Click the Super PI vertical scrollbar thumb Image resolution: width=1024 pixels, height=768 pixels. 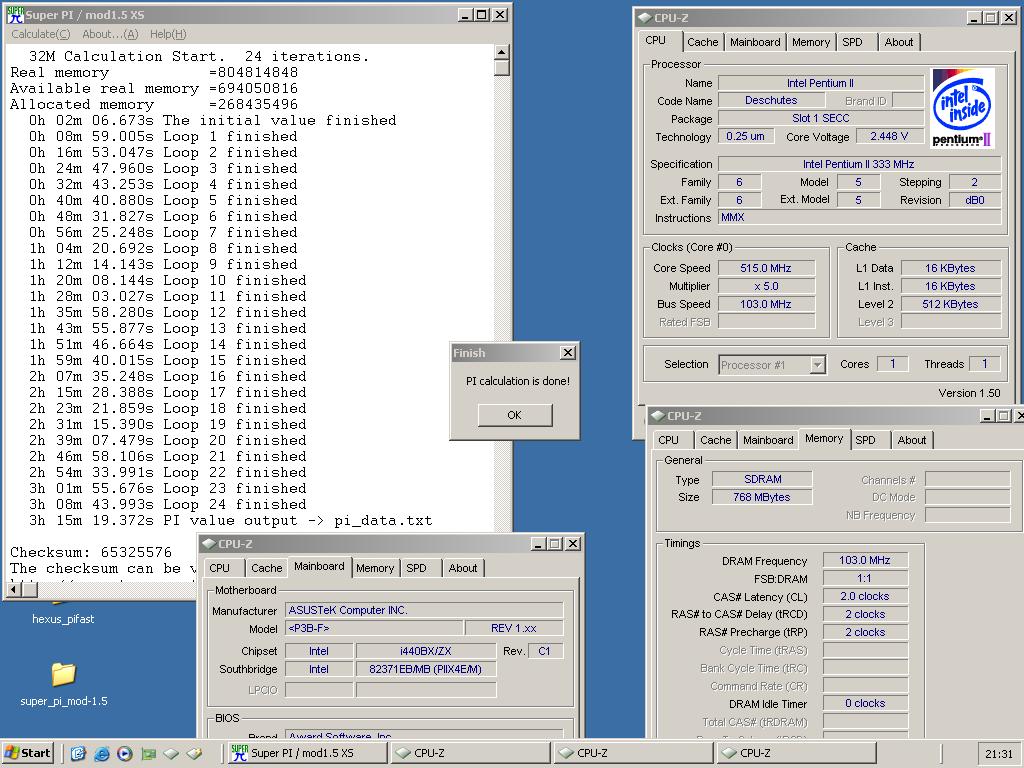502,67
